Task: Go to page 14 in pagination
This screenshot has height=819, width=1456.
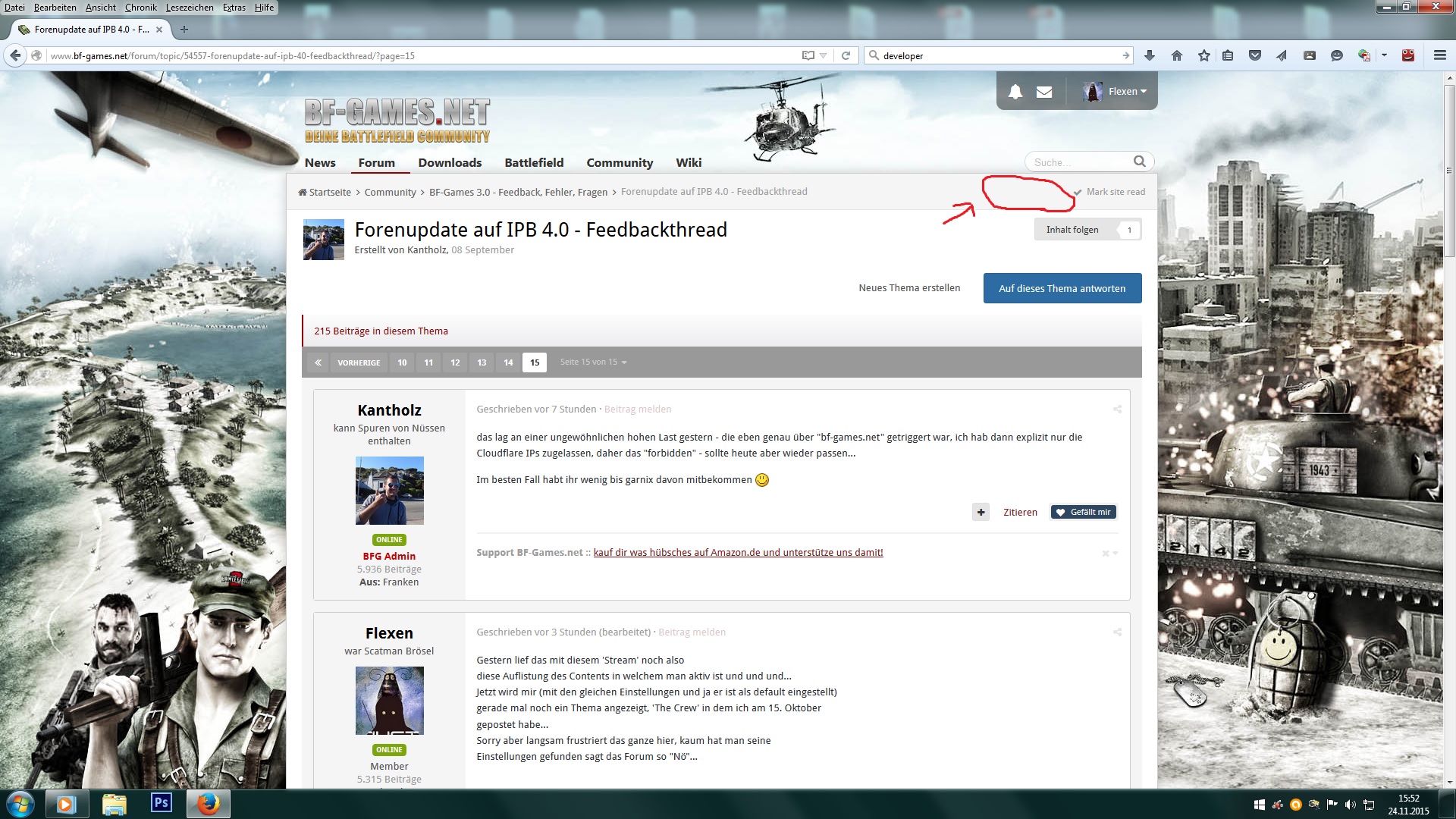Action: pos(508,362)
